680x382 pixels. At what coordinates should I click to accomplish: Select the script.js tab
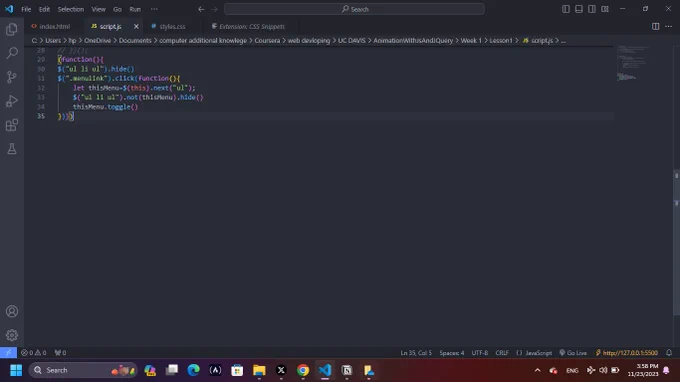(110, 26)
